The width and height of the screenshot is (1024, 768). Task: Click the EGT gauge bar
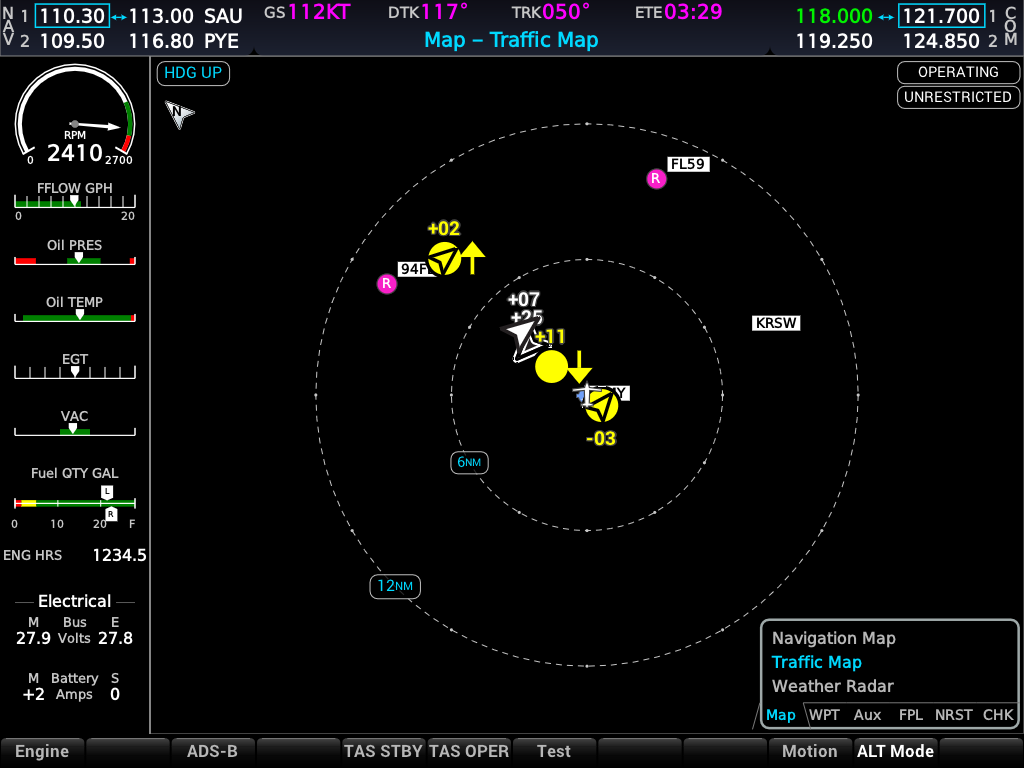pos(75,372)
